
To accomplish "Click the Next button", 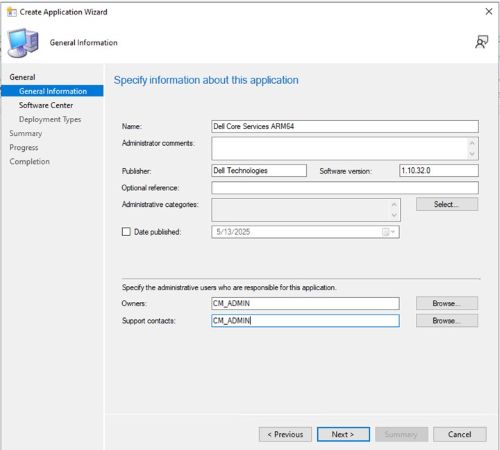I will [343, 434].
